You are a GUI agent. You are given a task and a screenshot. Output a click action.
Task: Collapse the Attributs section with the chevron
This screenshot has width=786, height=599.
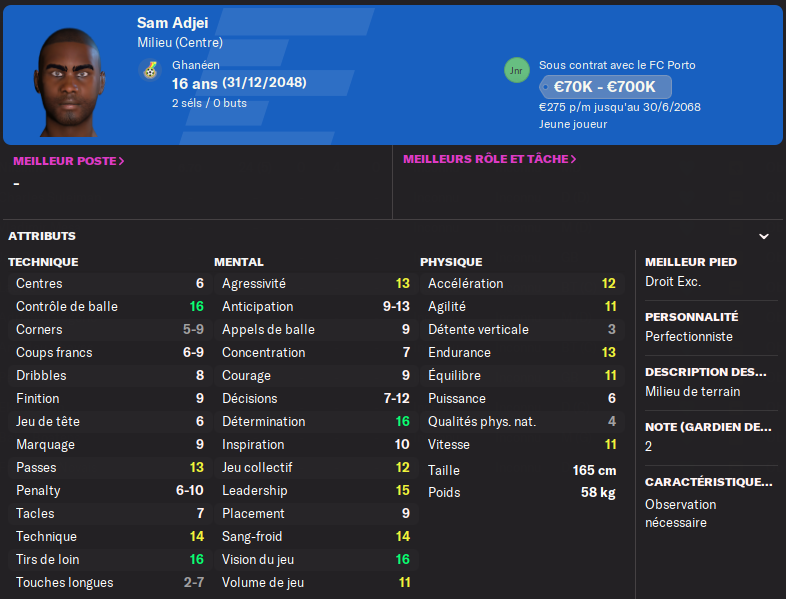[x=763, y=236]
